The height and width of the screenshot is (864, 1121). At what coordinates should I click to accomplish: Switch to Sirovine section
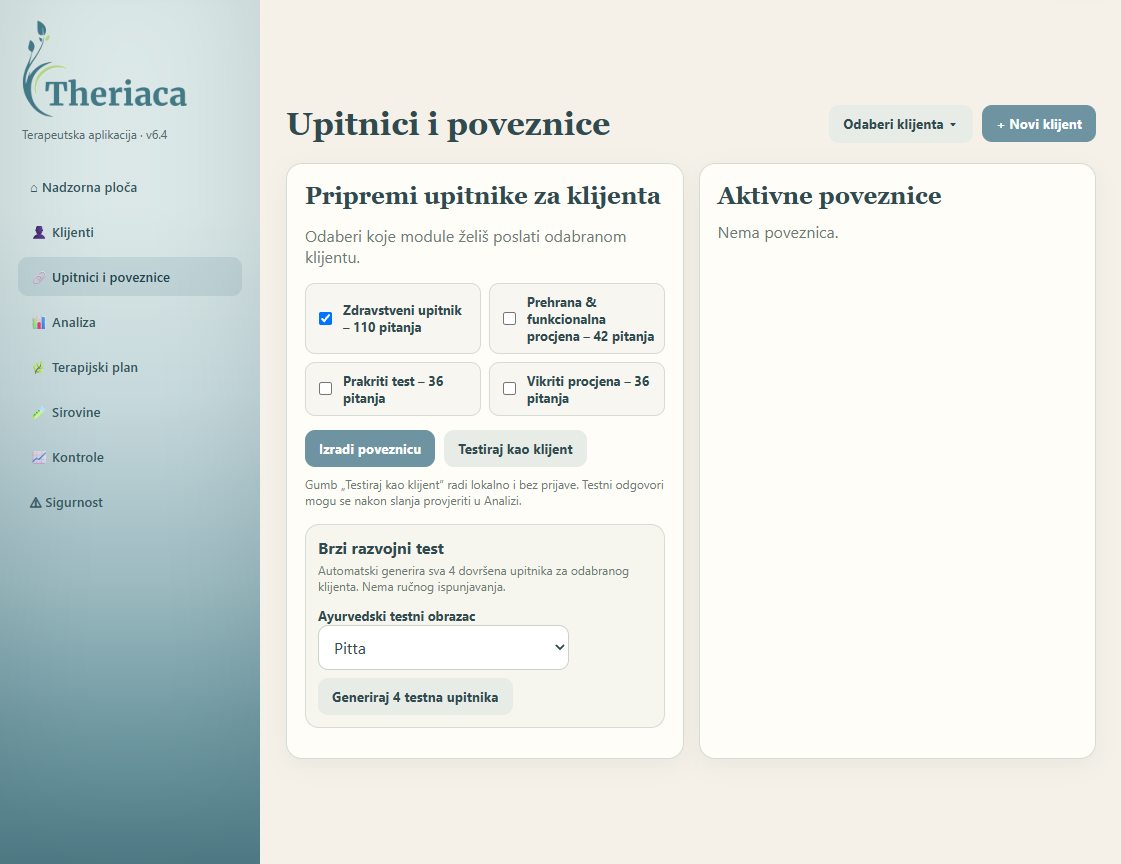click(130, 412)
